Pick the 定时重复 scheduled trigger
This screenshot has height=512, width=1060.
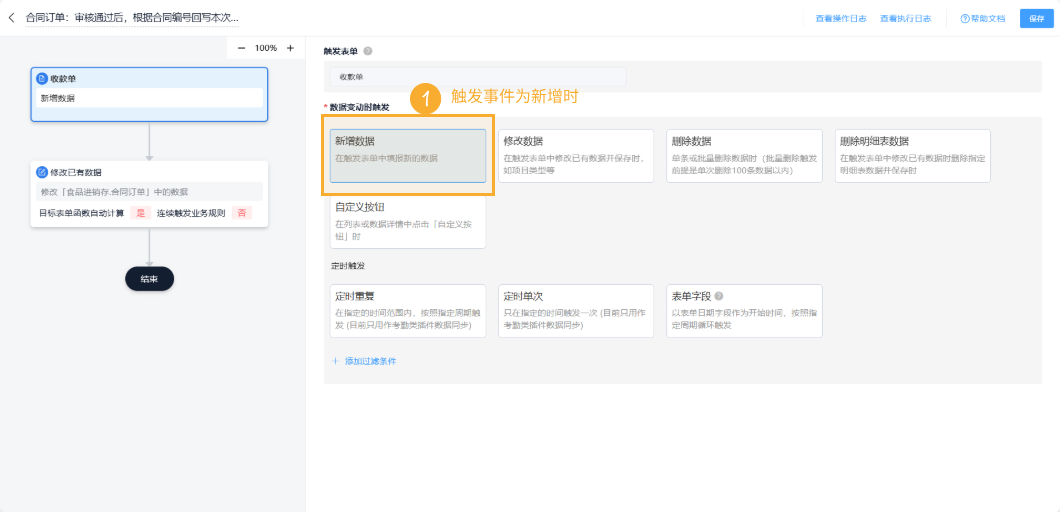[x=408, y=310]
